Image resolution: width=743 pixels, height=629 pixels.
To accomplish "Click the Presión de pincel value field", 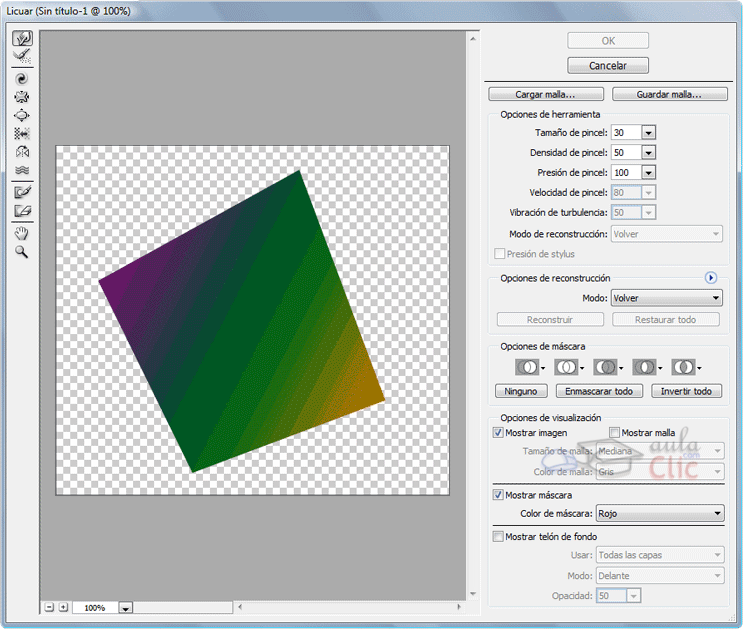I will [625, 173].
